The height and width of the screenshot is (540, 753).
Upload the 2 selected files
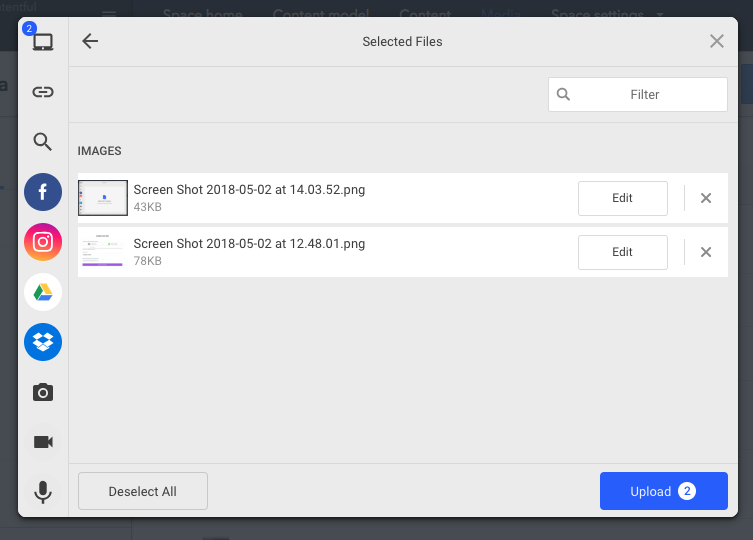[664, 491]
